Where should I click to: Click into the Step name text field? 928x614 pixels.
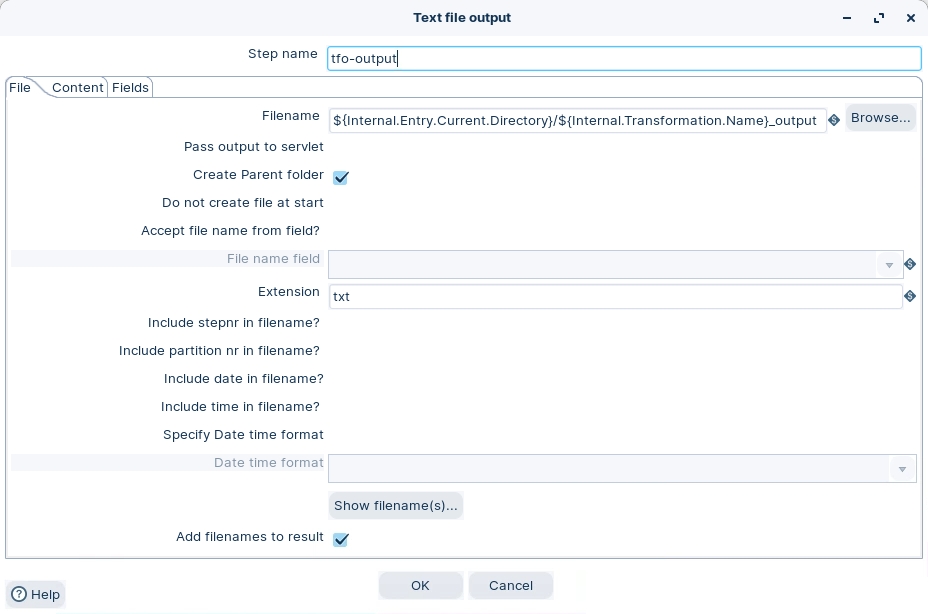[624, 58]
